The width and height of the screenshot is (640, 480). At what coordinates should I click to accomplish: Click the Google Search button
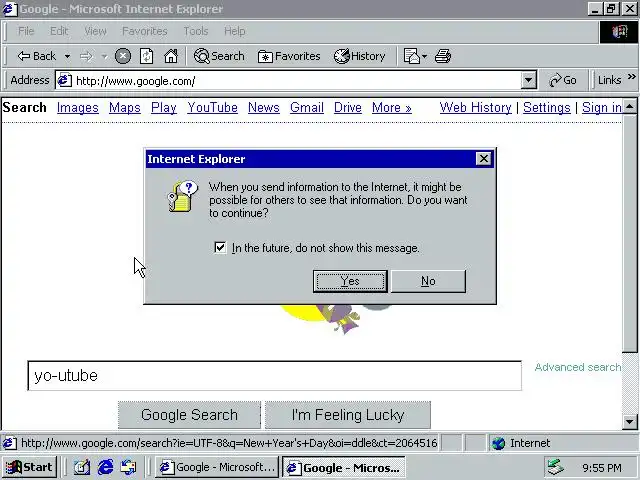coord(189,415)
